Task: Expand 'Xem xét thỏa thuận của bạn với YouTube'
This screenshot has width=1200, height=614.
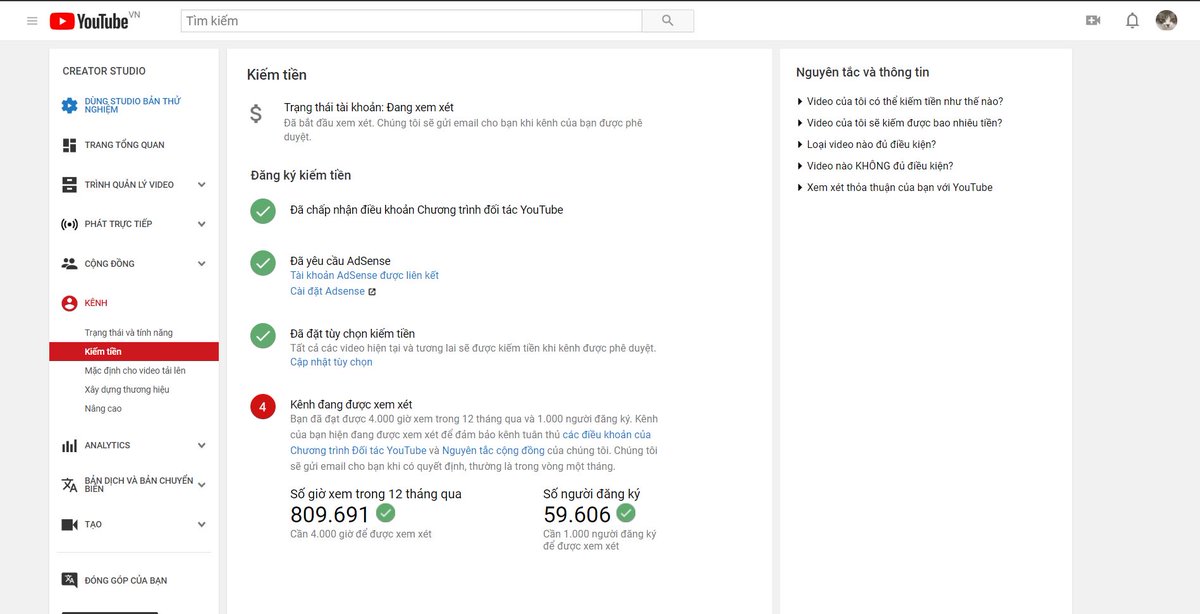Action: coord(895,187)
